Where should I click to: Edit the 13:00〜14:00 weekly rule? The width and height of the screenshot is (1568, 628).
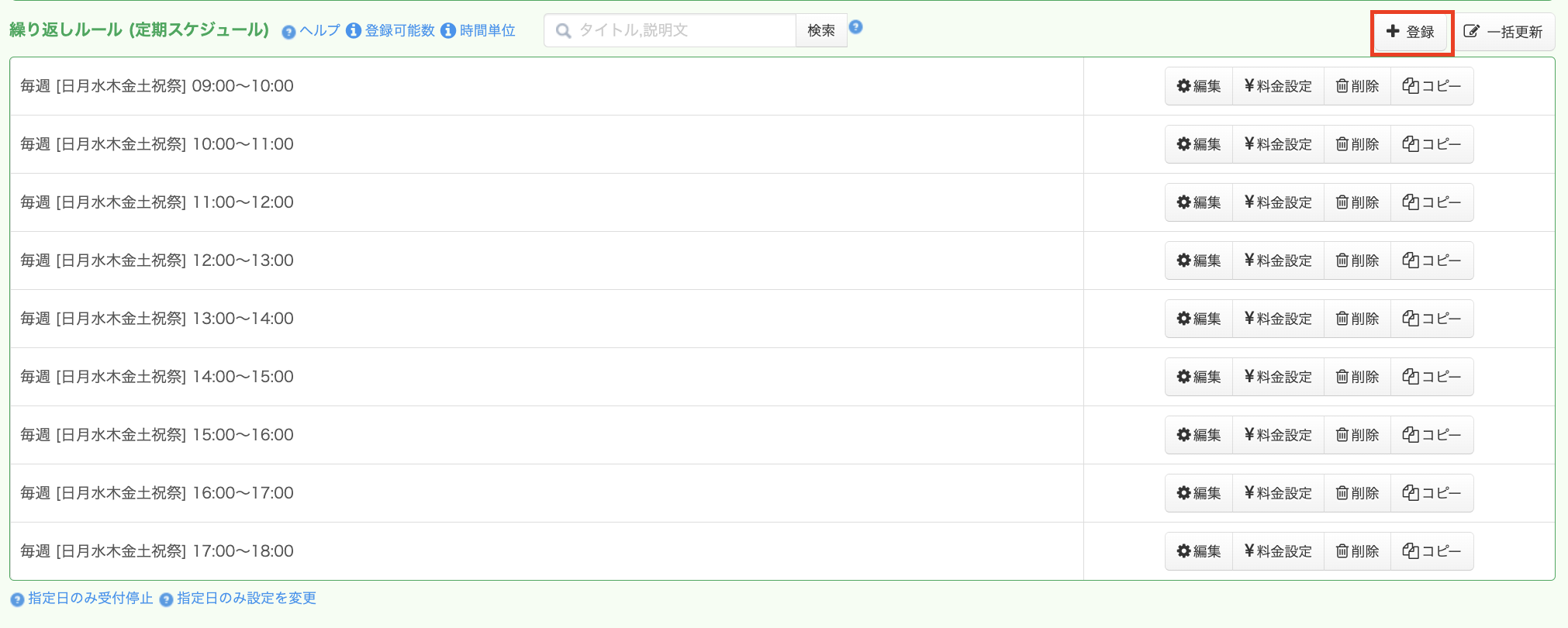[x=1199, y=319]
